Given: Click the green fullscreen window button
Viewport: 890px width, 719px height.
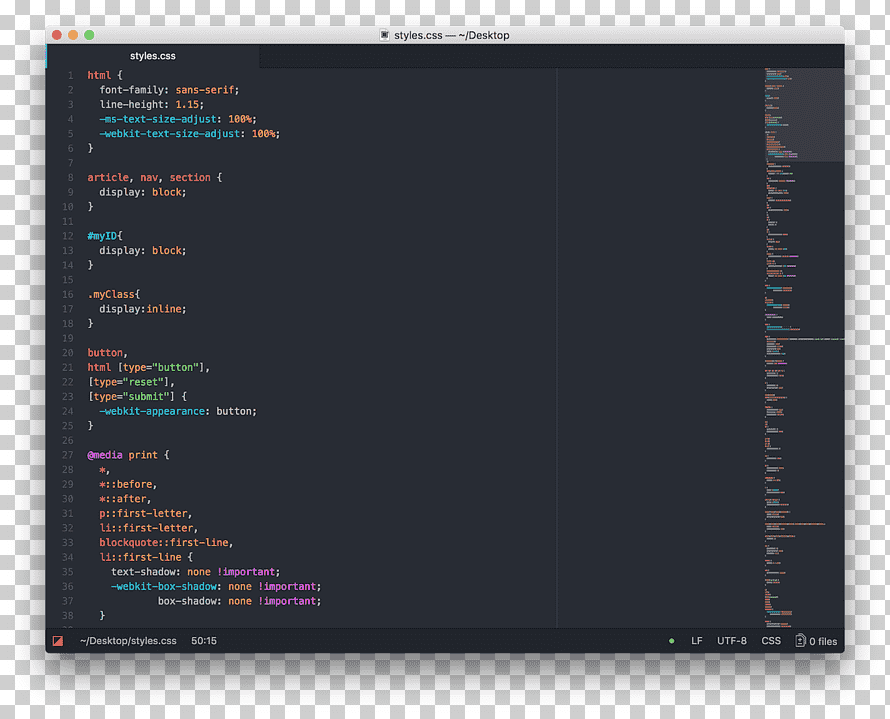Looking at the screenshot, I should point(89,35).
